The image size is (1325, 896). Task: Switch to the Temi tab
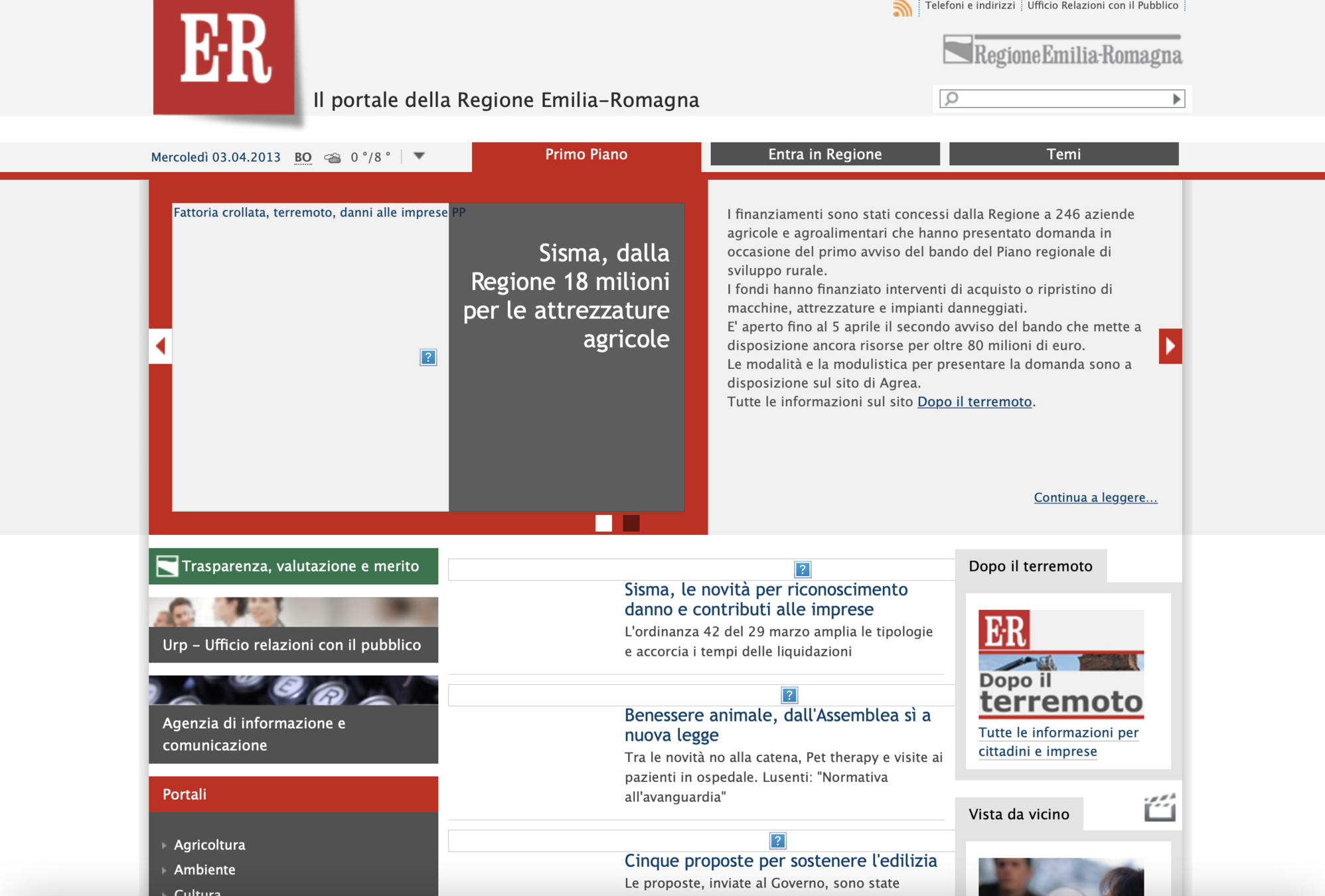tap(1063, 154)
